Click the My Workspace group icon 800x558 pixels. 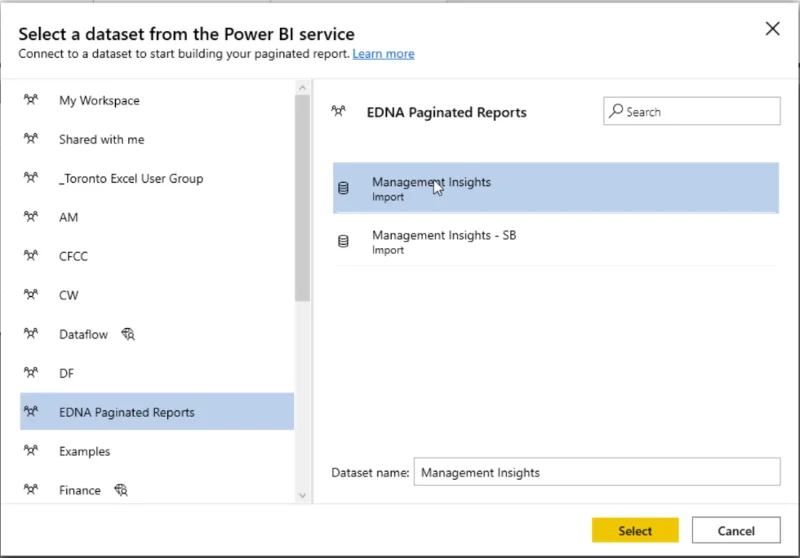point(31,99)
